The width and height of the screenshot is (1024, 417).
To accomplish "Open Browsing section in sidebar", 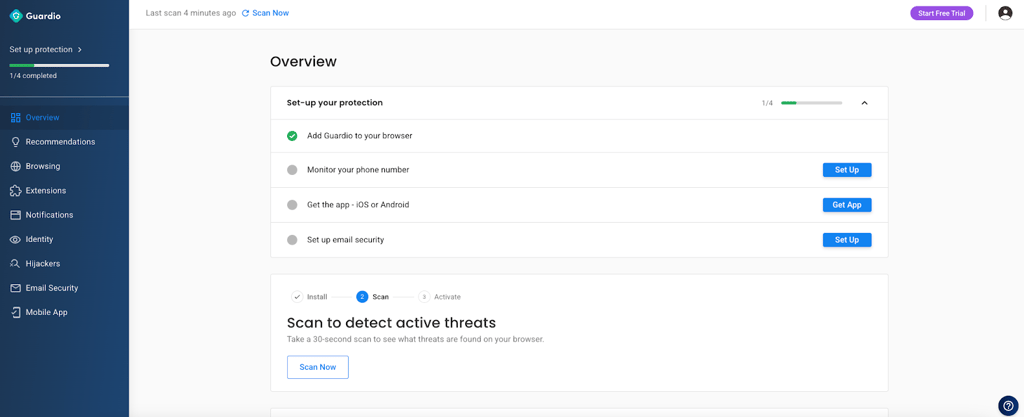I will (65, 166).
